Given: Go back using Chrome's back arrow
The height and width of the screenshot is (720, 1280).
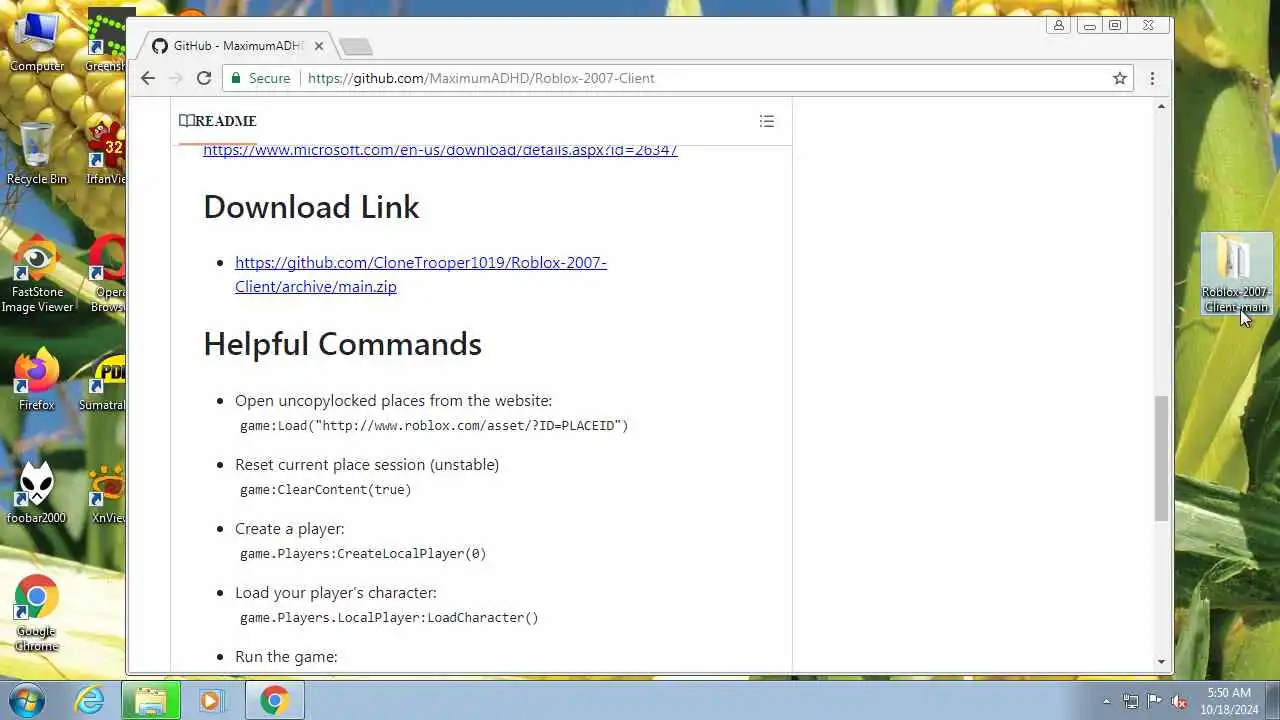Looking at the screenshot, I should 148,78.
